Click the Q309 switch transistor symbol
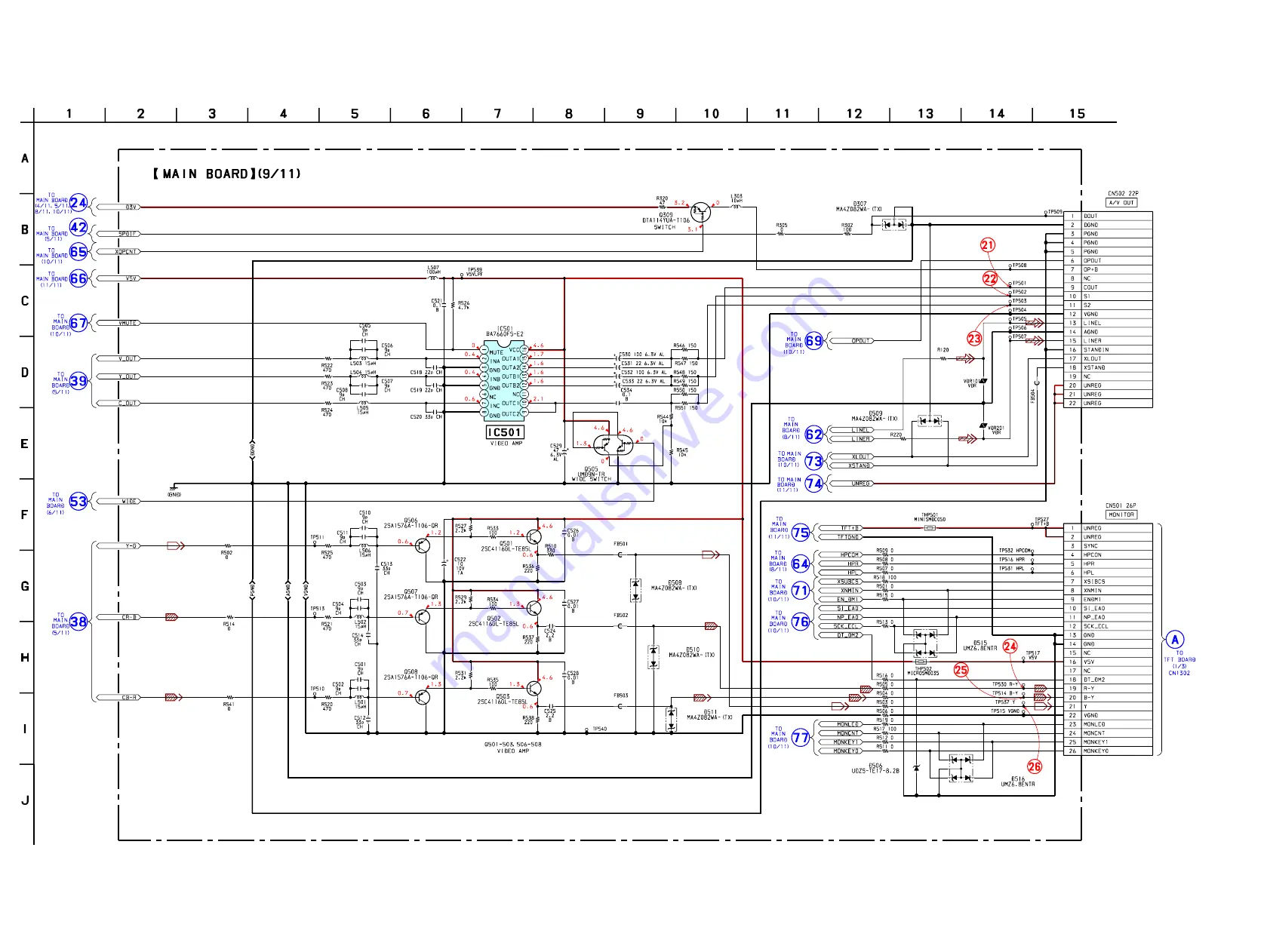The width and height of the screenshot is (1267, 952). (x=700, y=212)
